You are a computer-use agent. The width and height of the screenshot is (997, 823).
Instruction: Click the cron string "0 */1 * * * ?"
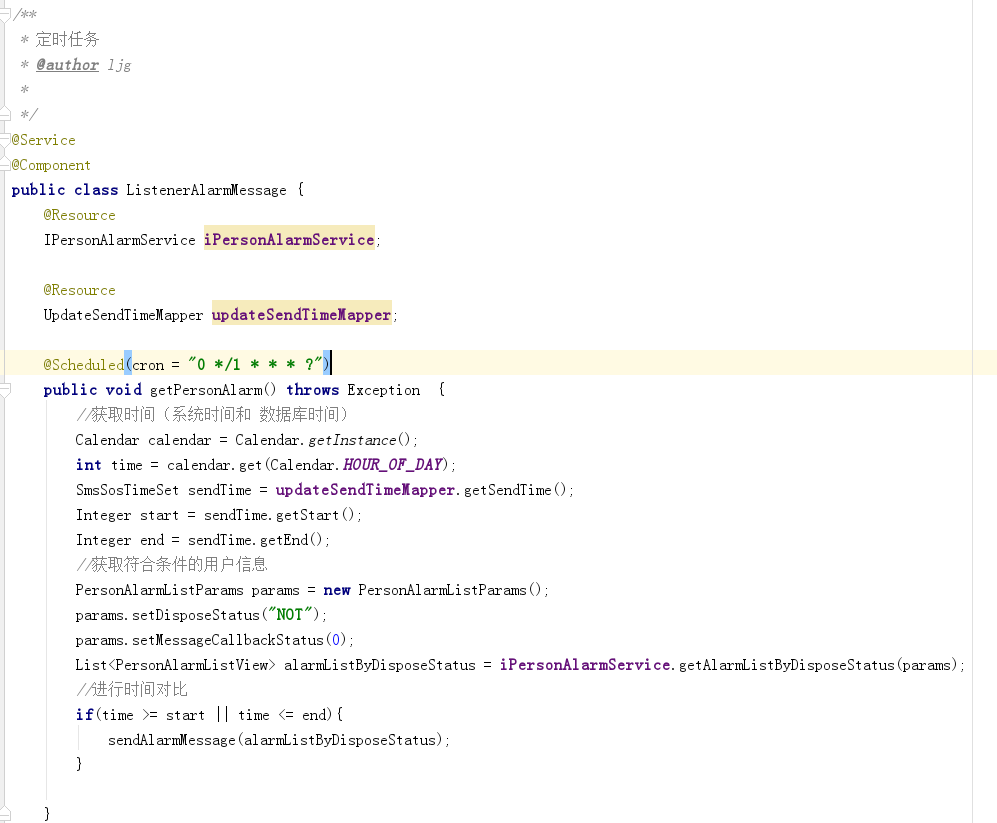[x=255, y=364]
